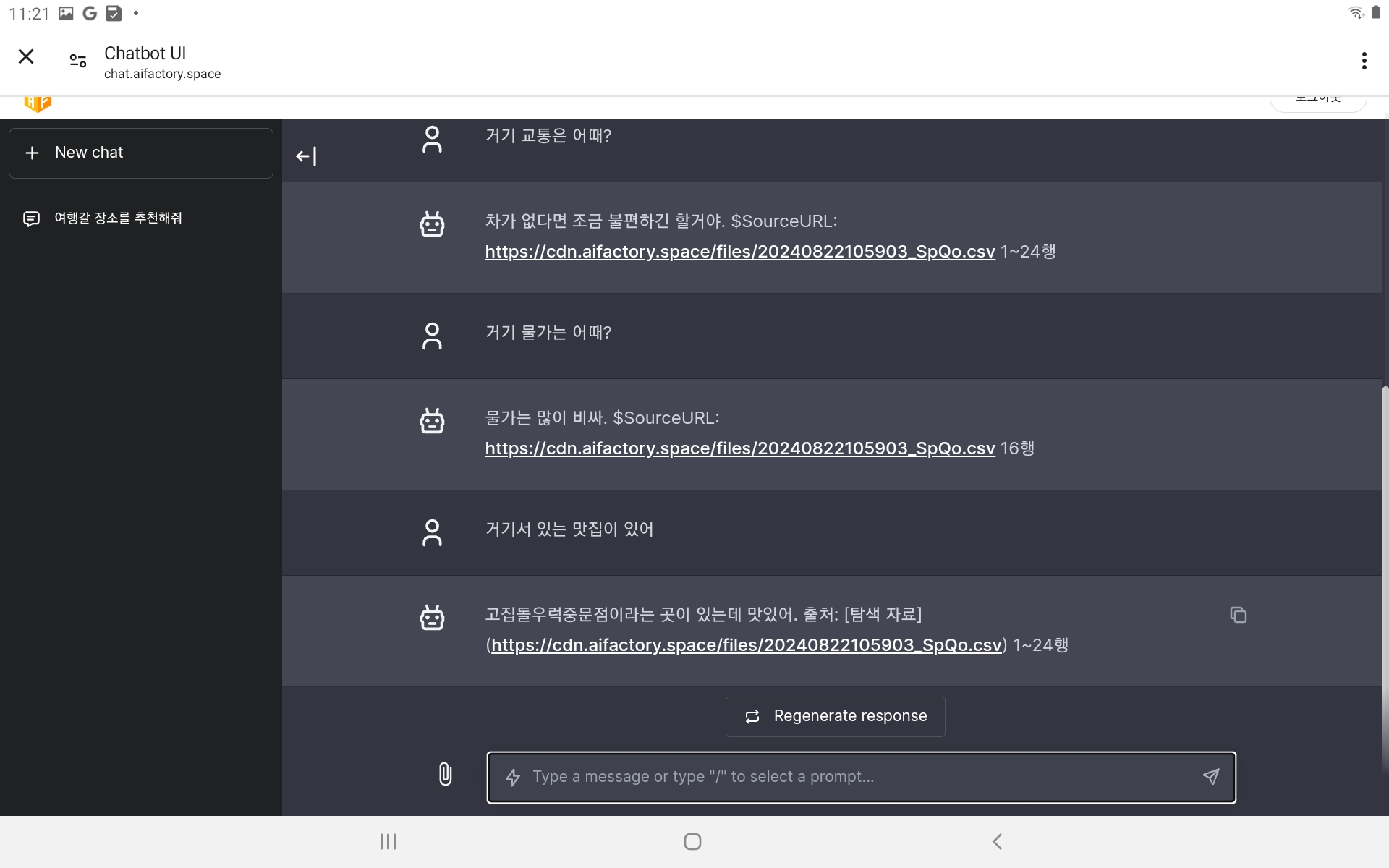Collapse the sidebar with the arrow icon
Viewport: 1389px width, 868px height.
click(x=306, y=156)
